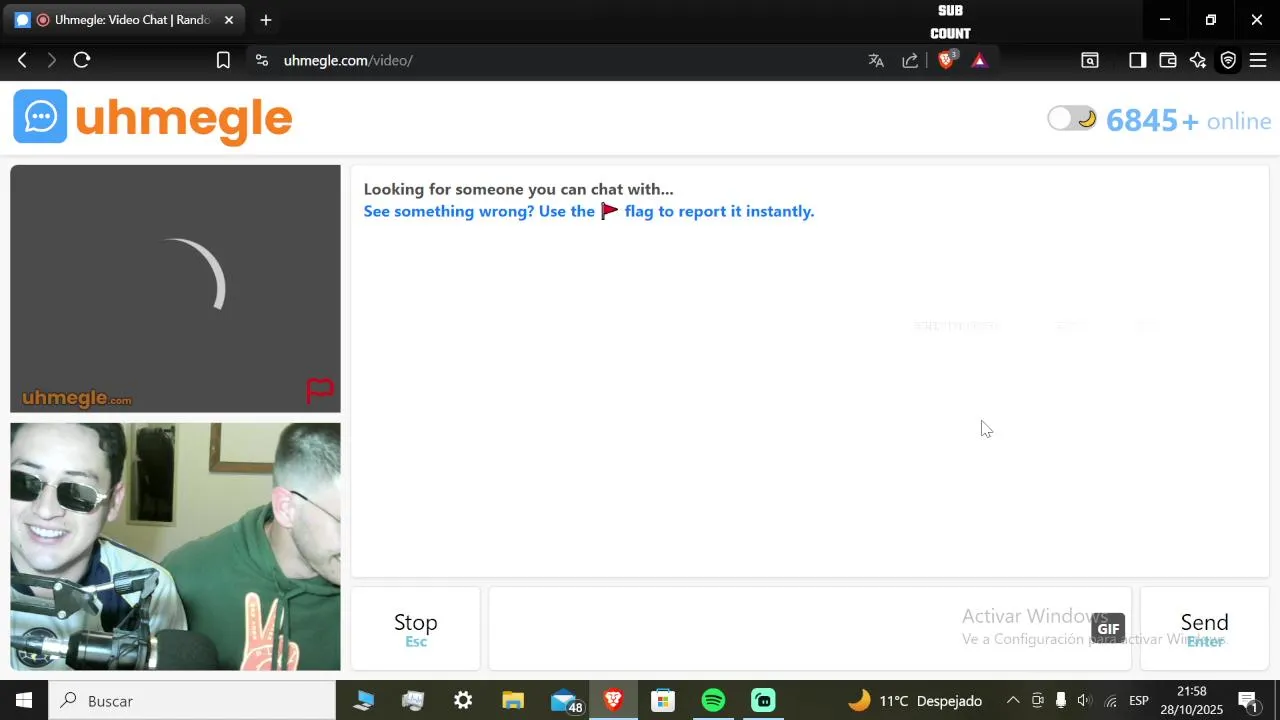Open Brave Rewards triangle icon
Viewport: 1280px width, 720px height.
979,60
